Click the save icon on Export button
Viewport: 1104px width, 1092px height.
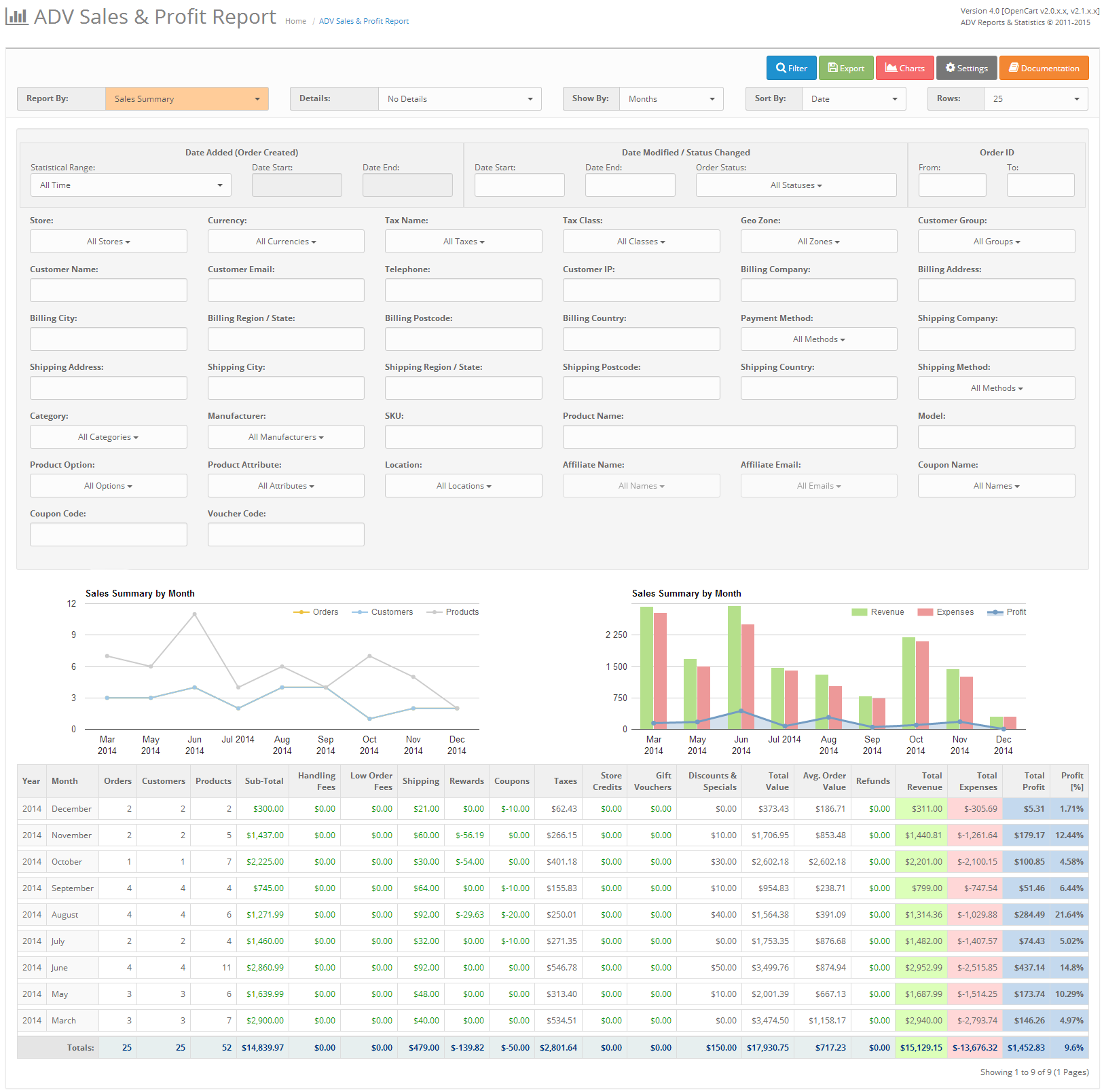coord(832,68)
